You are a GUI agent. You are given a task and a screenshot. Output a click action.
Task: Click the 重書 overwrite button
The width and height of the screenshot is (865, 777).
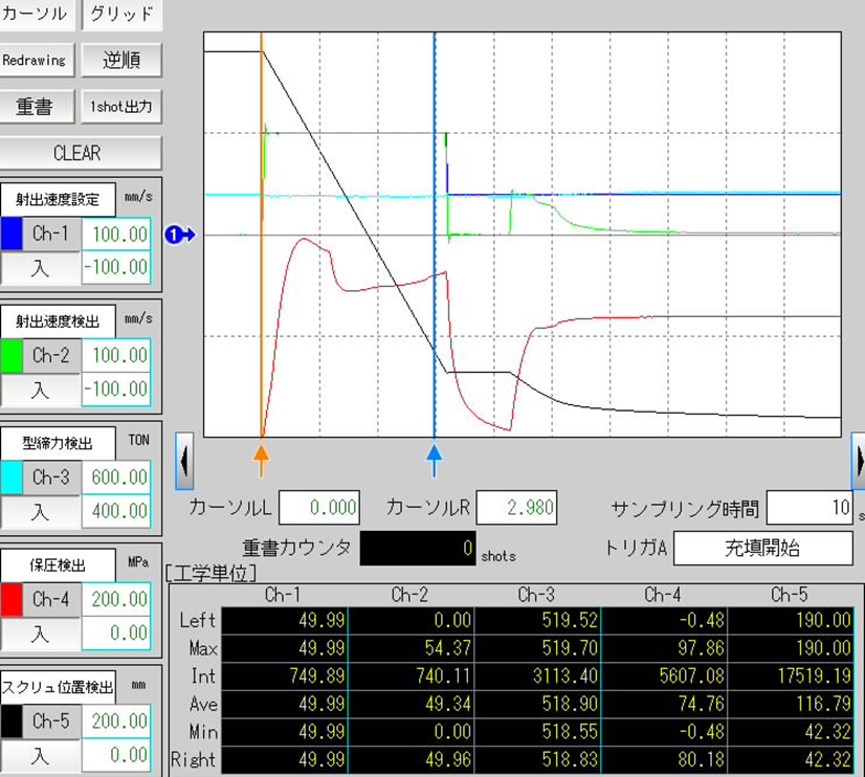[36, 106]
